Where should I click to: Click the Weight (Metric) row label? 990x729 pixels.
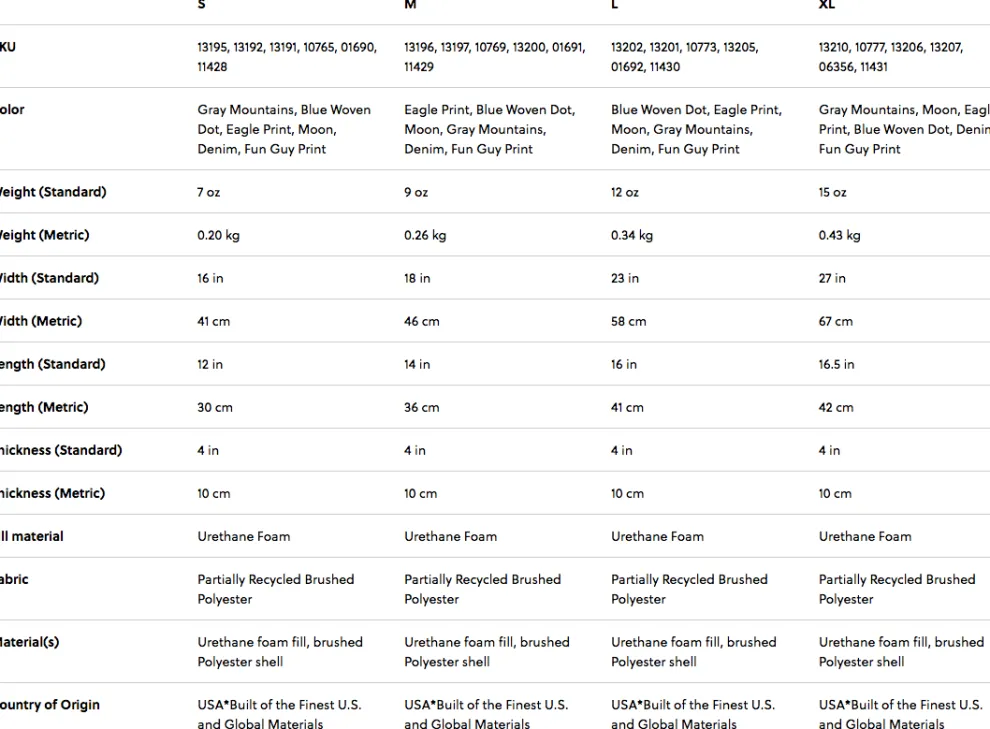[x=45, y=235]
